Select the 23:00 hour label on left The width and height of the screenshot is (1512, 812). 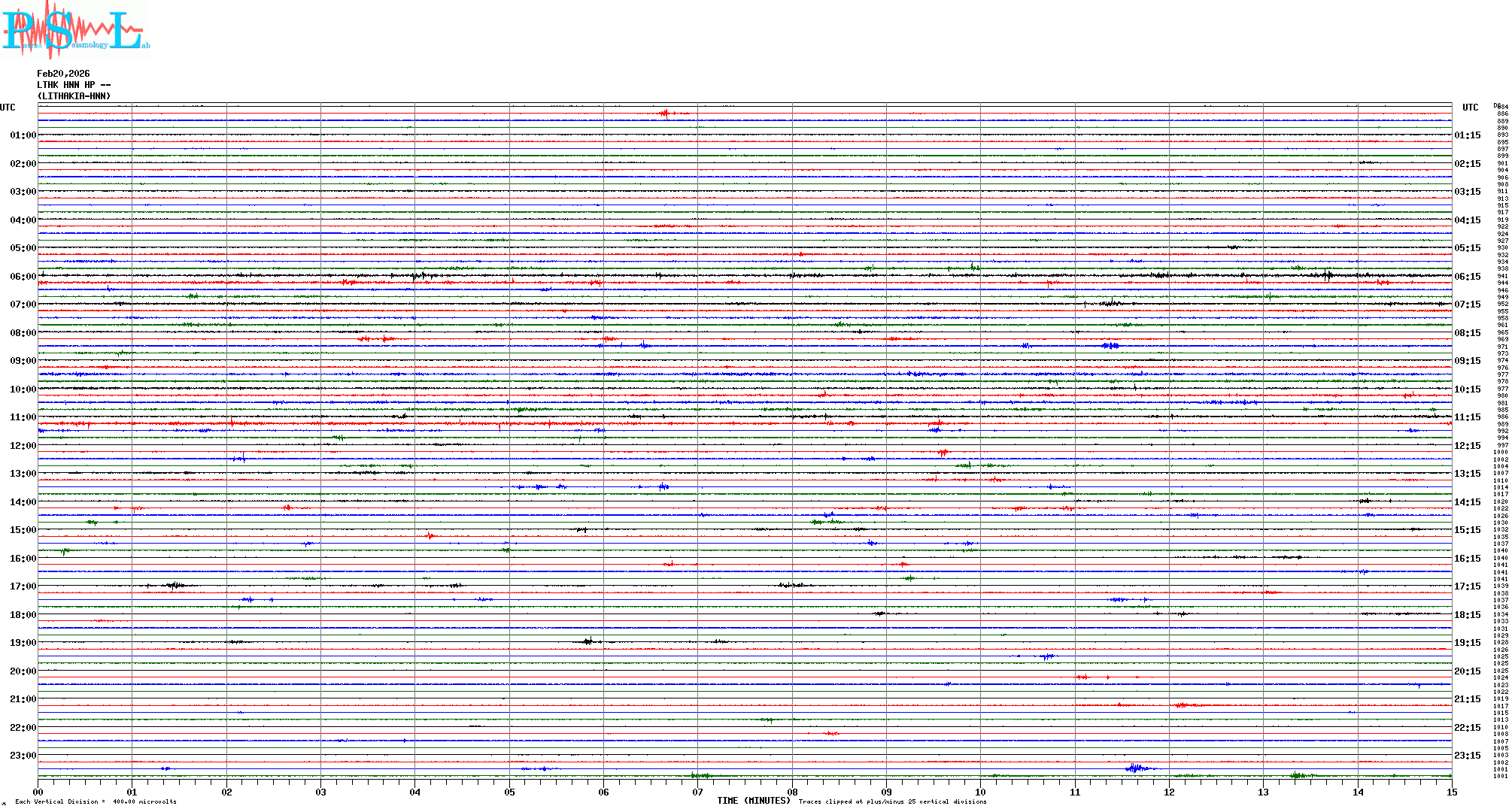click(x=23, y=756)
